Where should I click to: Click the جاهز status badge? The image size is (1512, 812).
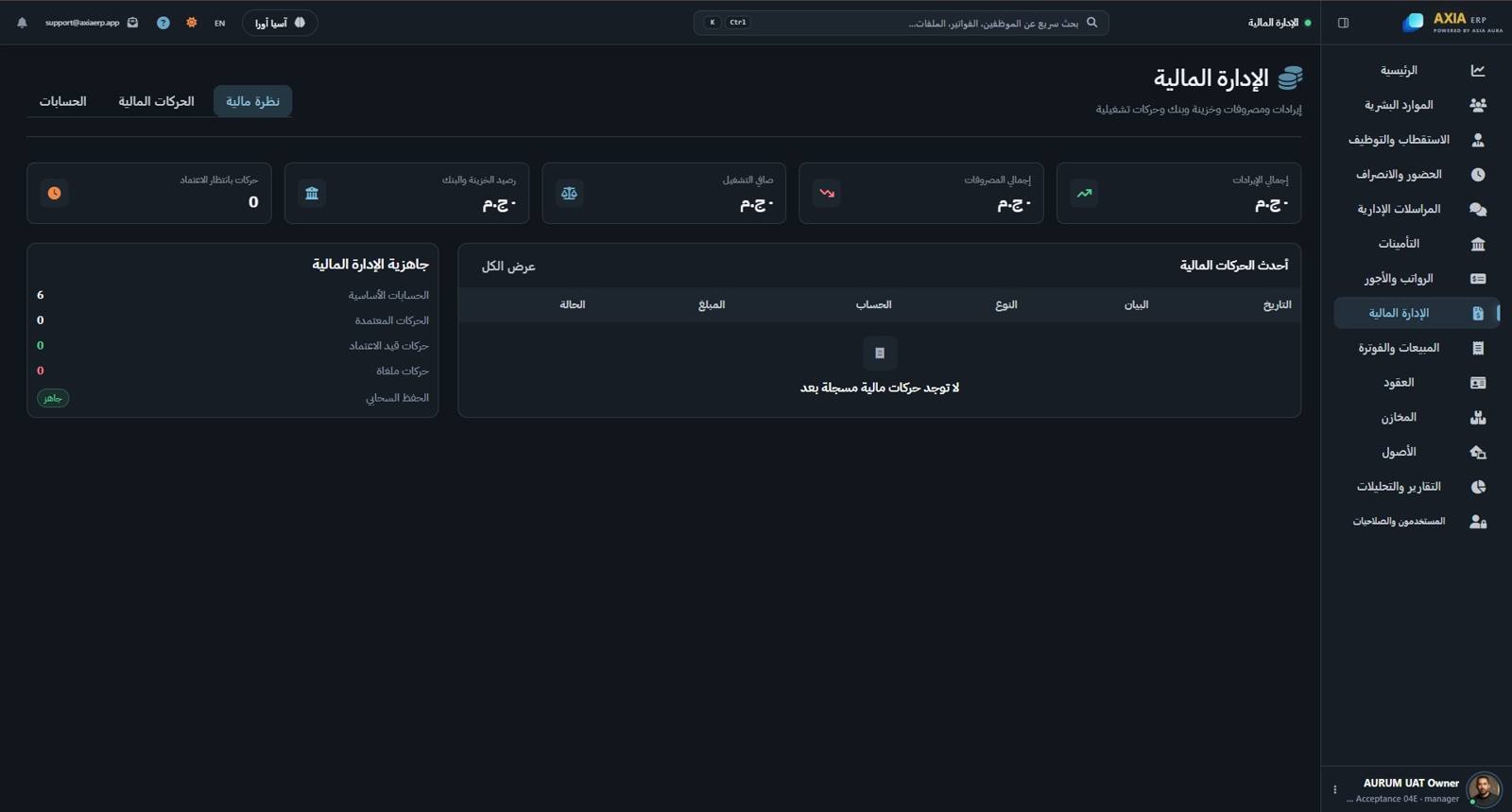53,398
